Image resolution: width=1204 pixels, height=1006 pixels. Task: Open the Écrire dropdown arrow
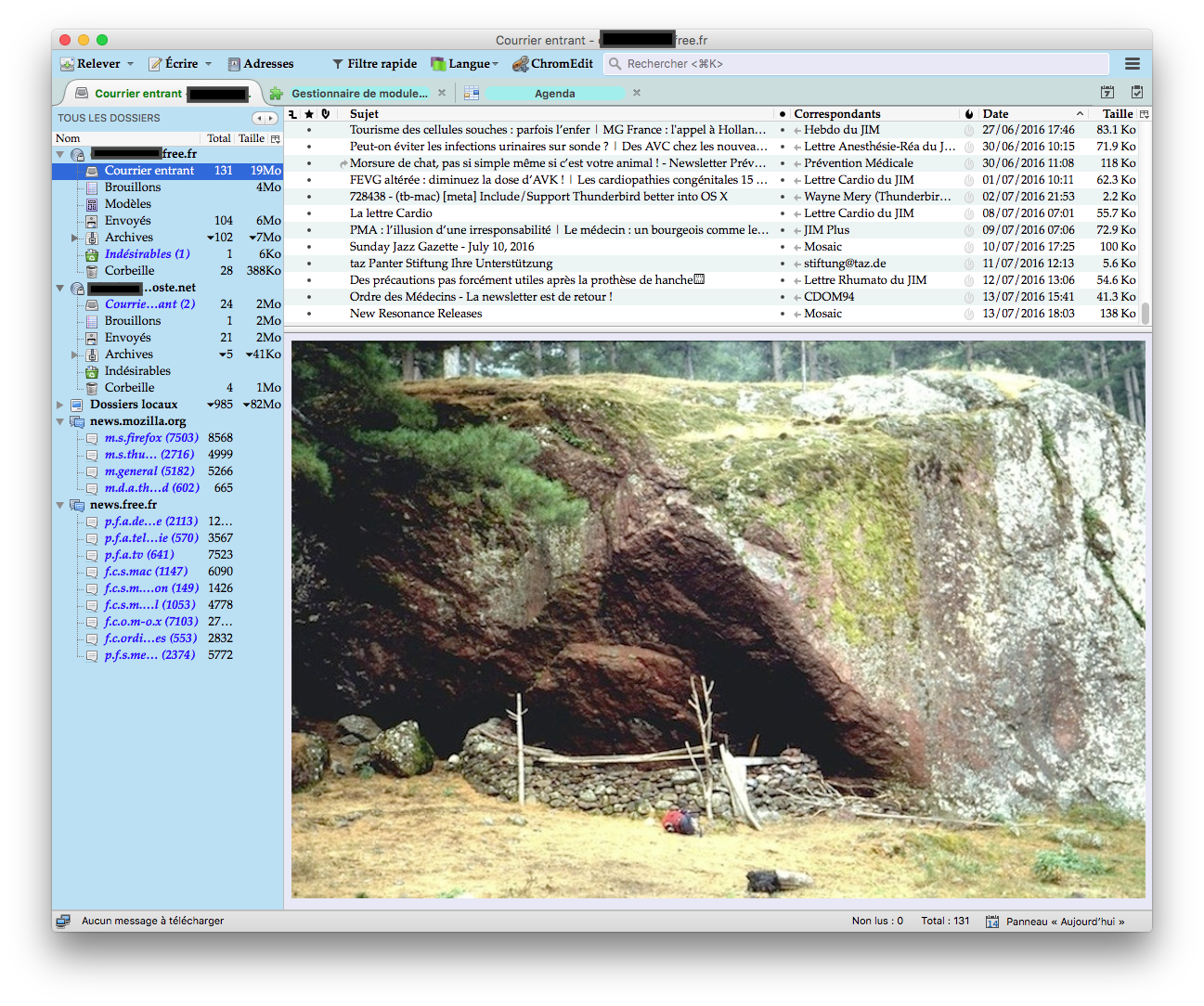[208, 64]
